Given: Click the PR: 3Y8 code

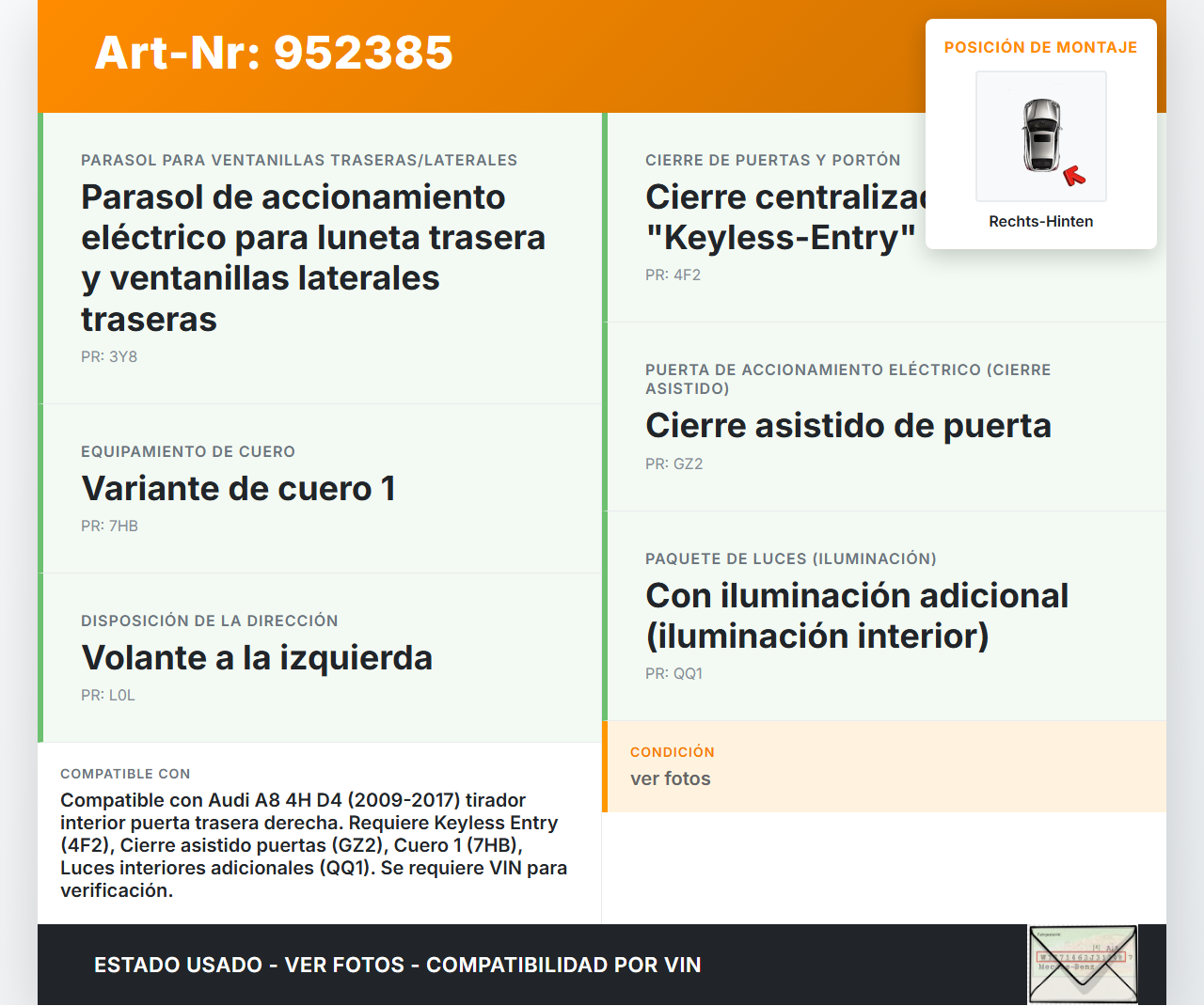Looking at the screenshot, I should (x=109, y=356).
